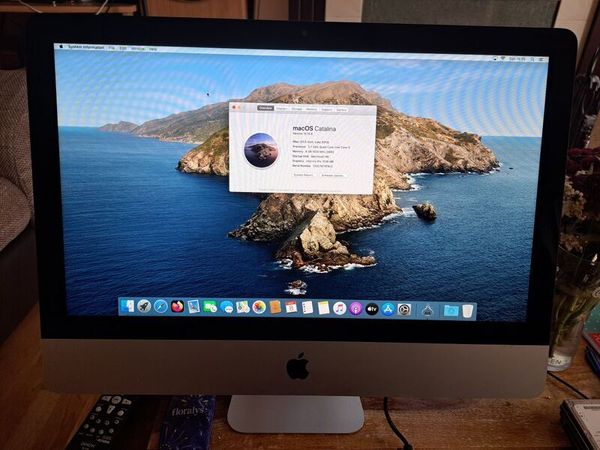Launch Apple TV app from Dock
The width and height of the screenshot is (600, 450).
coord(372,309)
